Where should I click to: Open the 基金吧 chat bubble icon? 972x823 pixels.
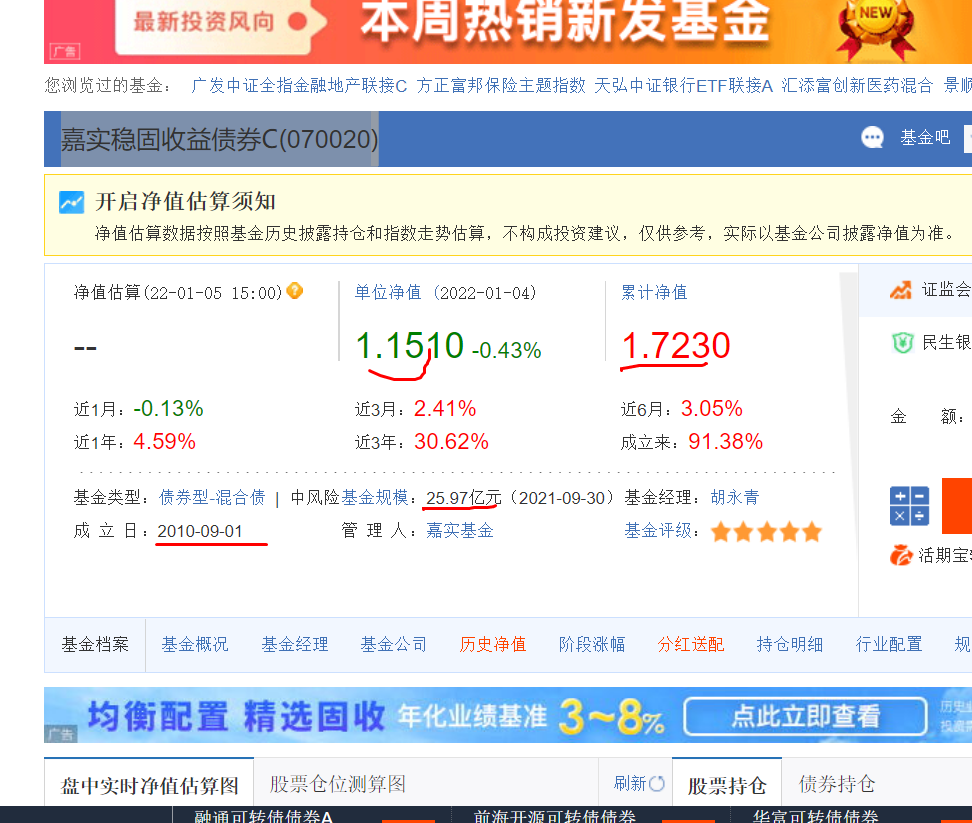tap(872, 137)
